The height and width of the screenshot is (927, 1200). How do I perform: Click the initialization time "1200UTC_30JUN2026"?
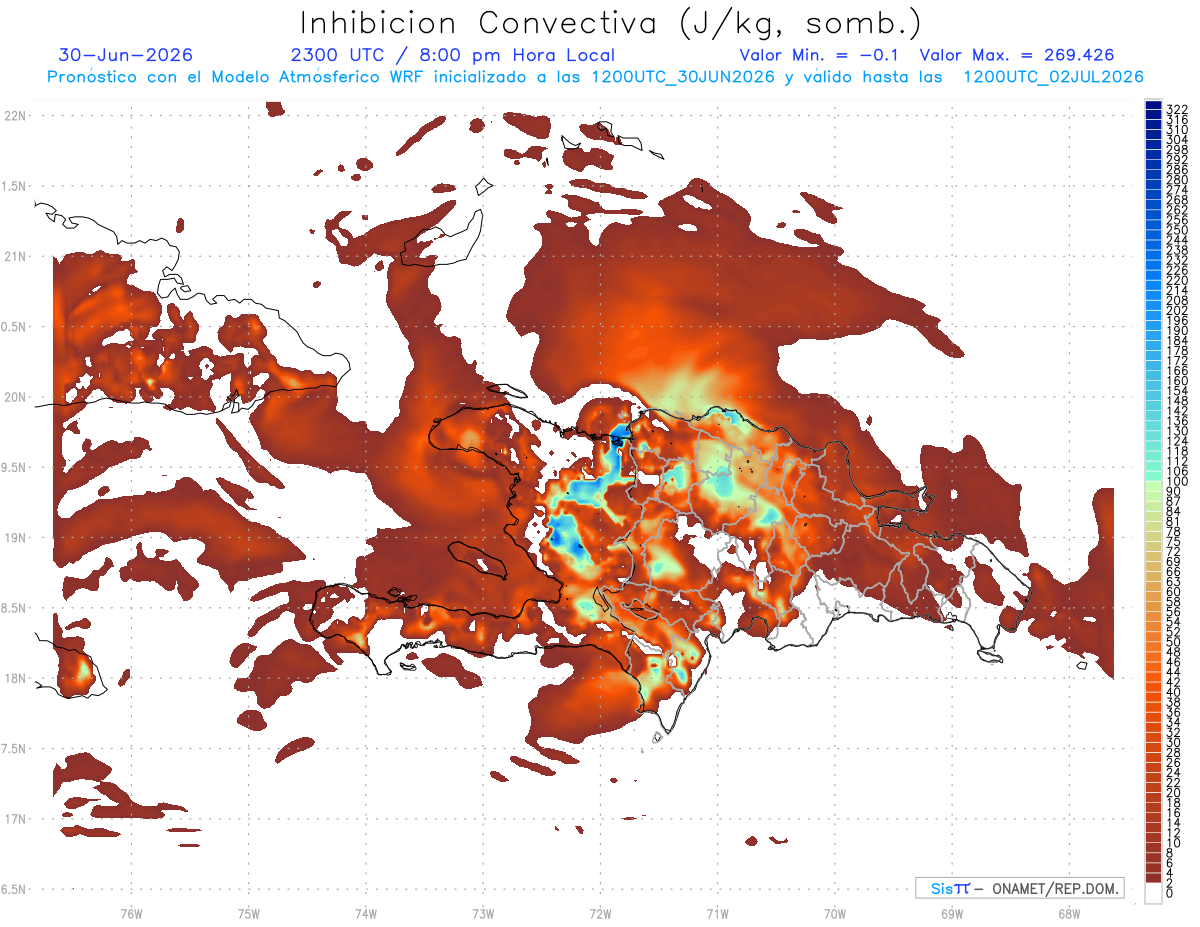[x=683, y=77]
